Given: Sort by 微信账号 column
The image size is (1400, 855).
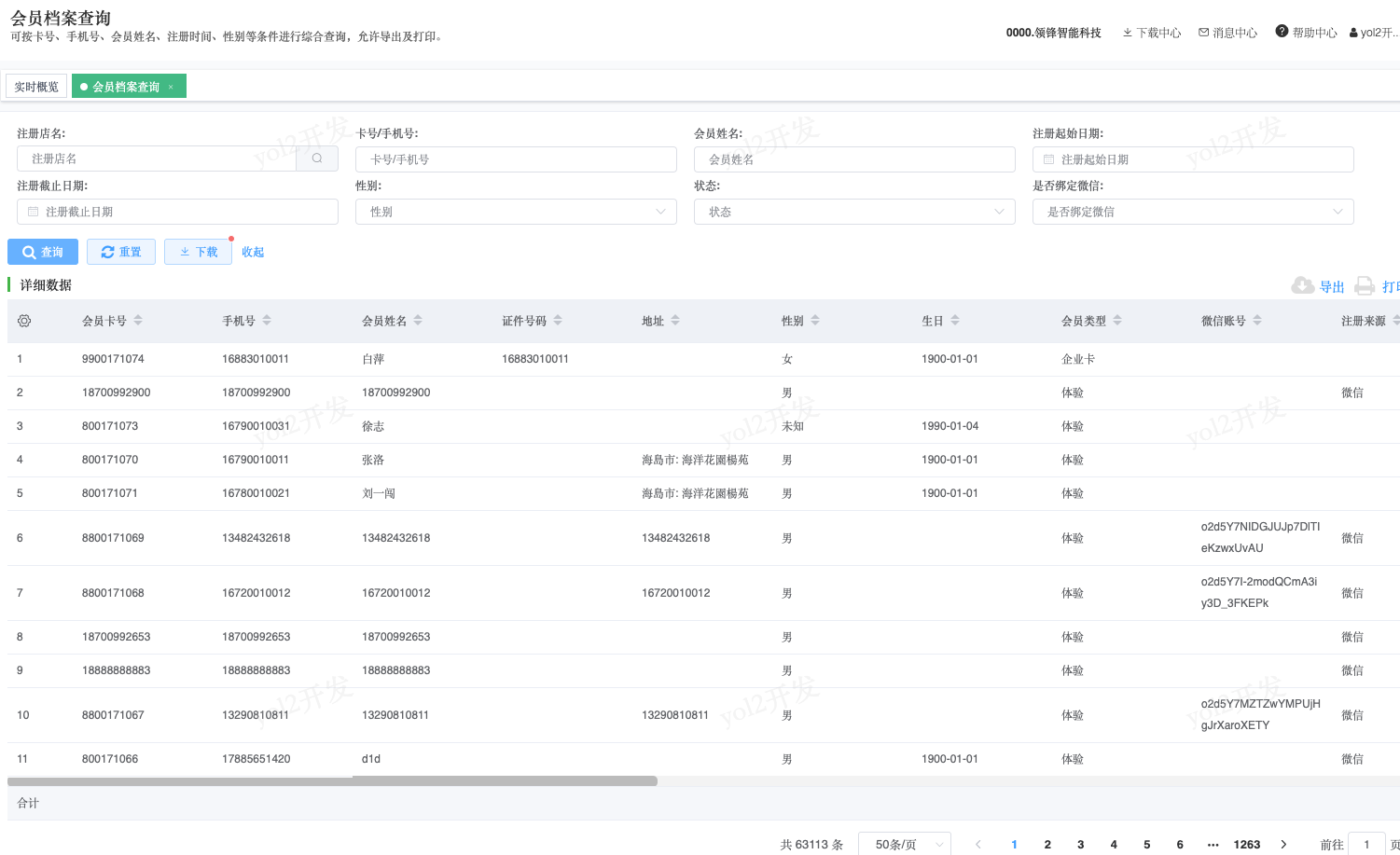Looking at the screenshot, I should click(x=1257, y=321).
